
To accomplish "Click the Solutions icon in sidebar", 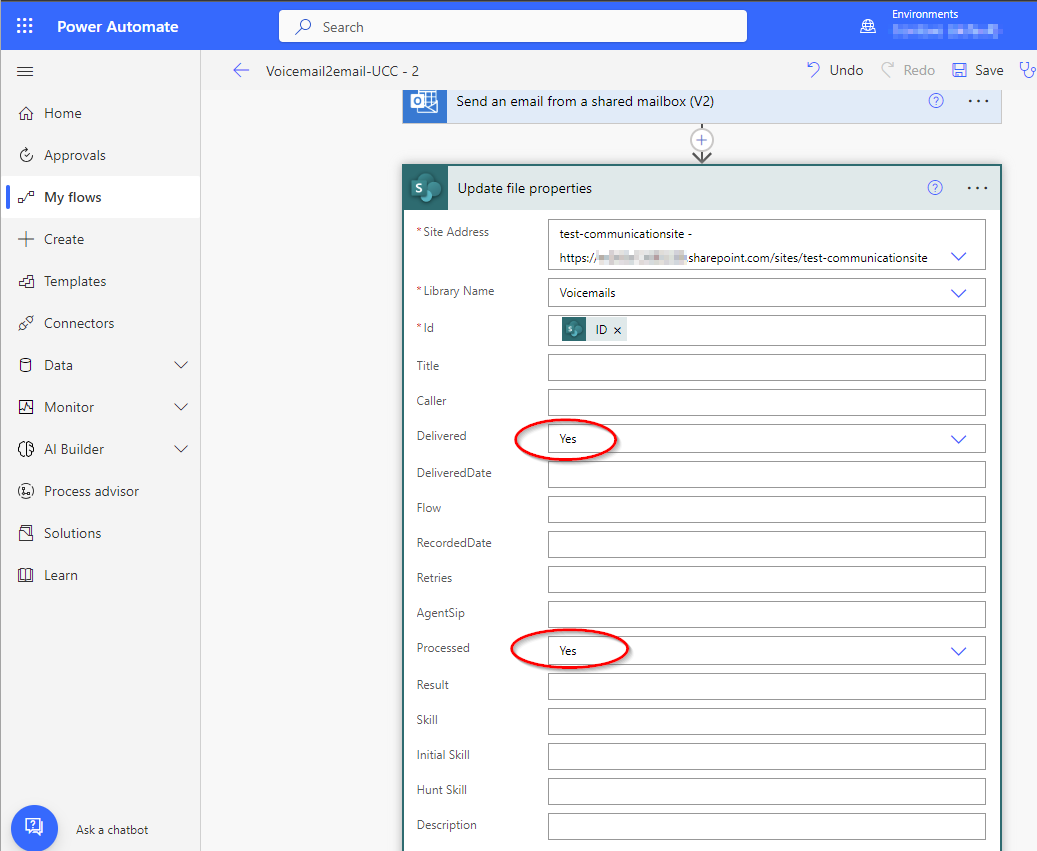I will (26, 533).
